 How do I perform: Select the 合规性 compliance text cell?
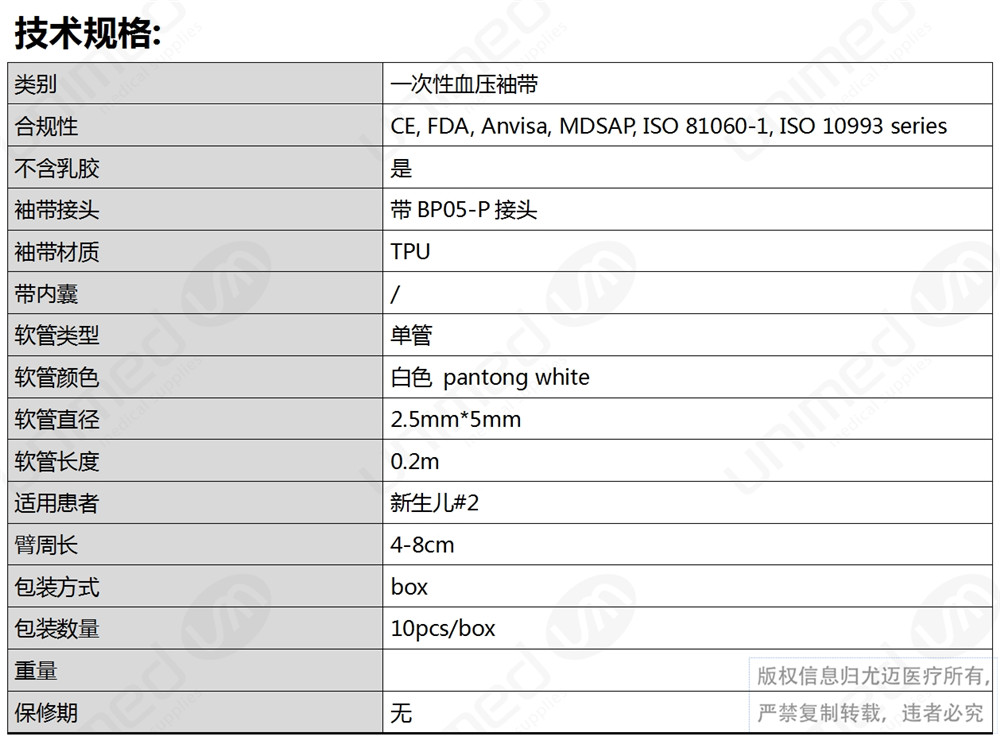pos(688,126)
